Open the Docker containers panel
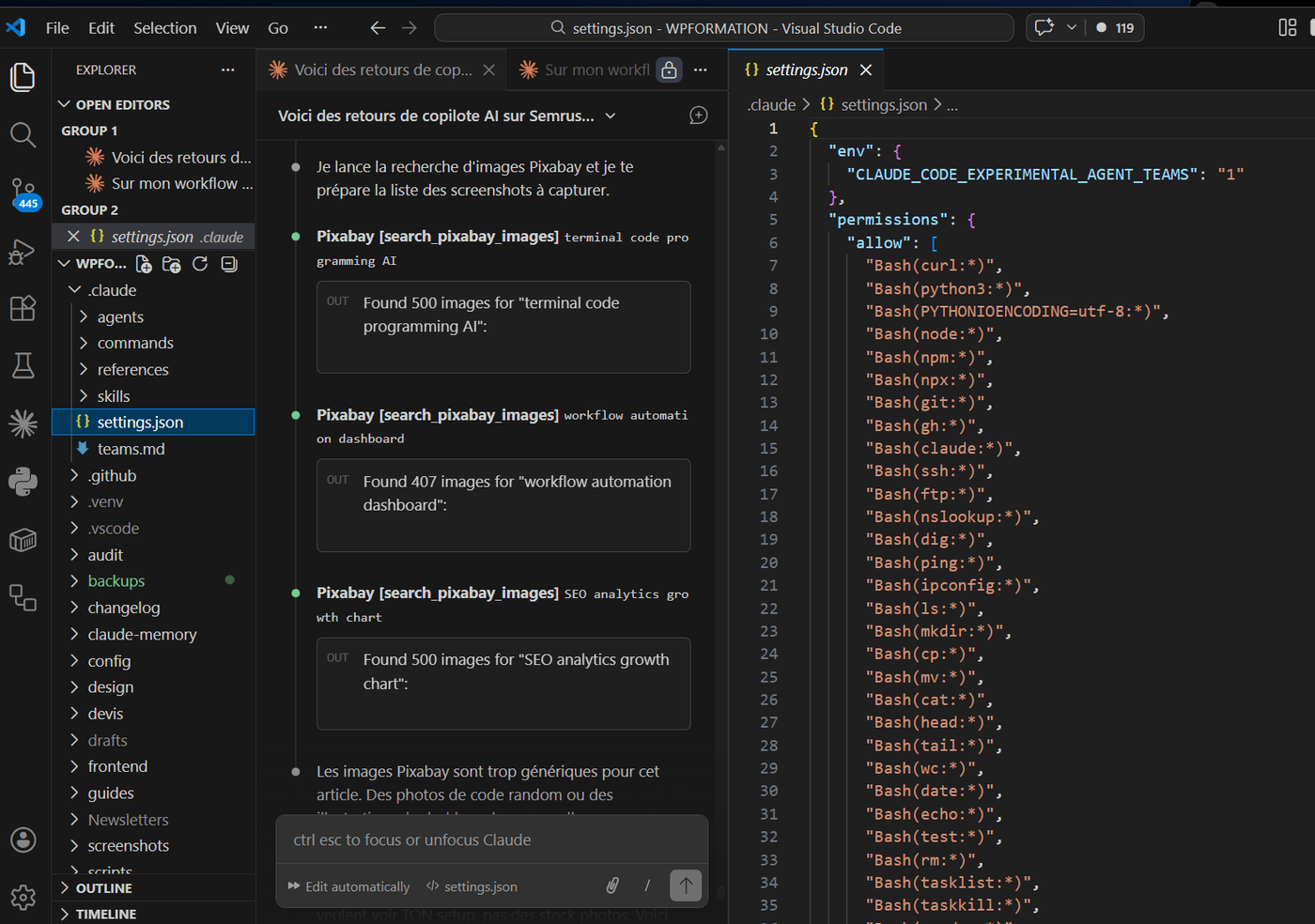Viewport: 1315px width, 924px height. click(x=23, y=540)
